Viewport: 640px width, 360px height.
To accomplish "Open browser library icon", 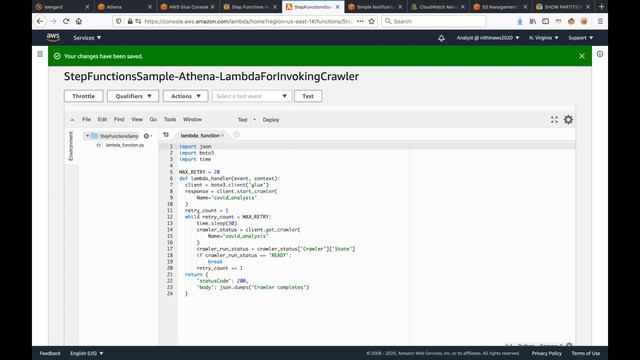I will (533, 21).
